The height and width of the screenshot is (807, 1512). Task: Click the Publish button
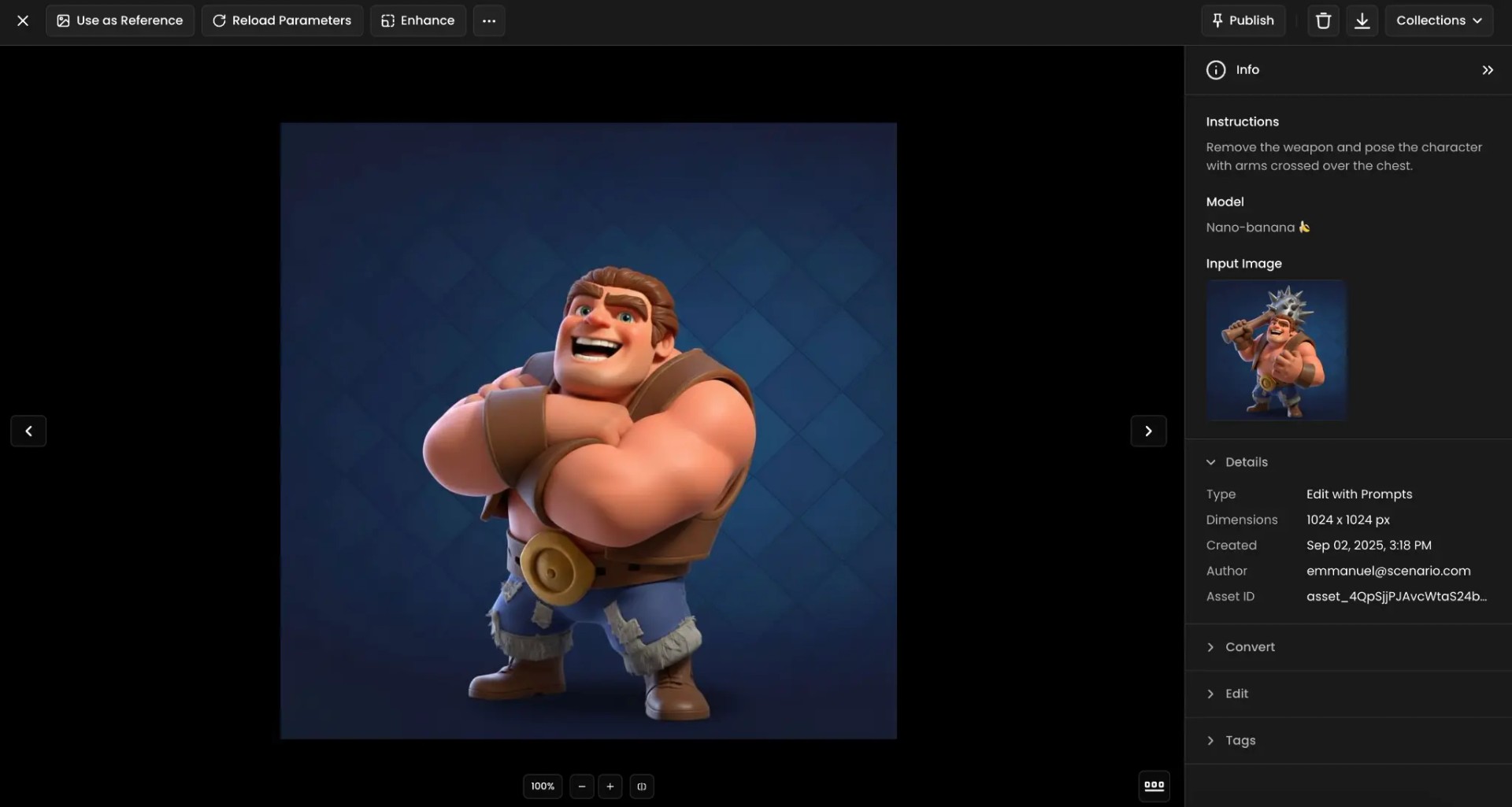tap(1243, 20)
